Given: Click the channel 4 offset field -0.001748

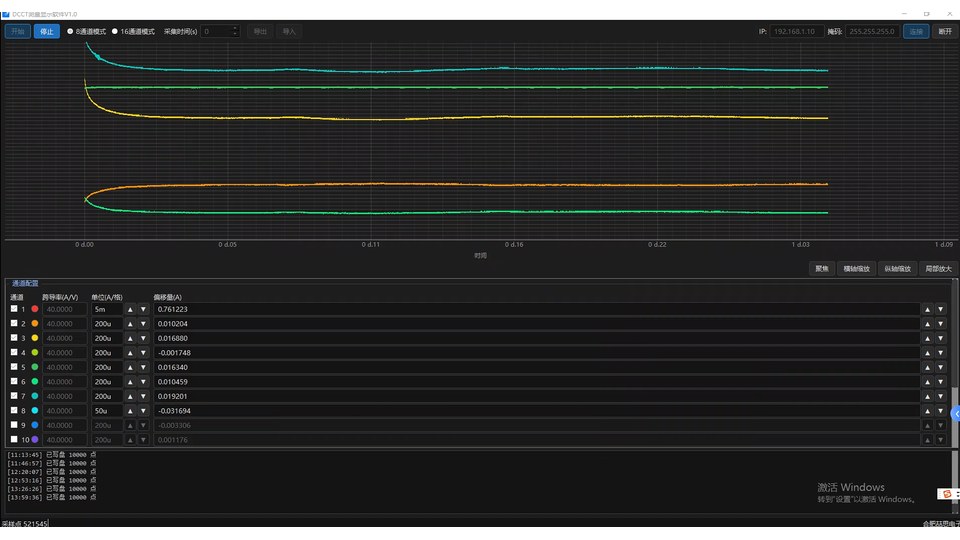Looking at the screenshot, I should (x=536, y=353).
